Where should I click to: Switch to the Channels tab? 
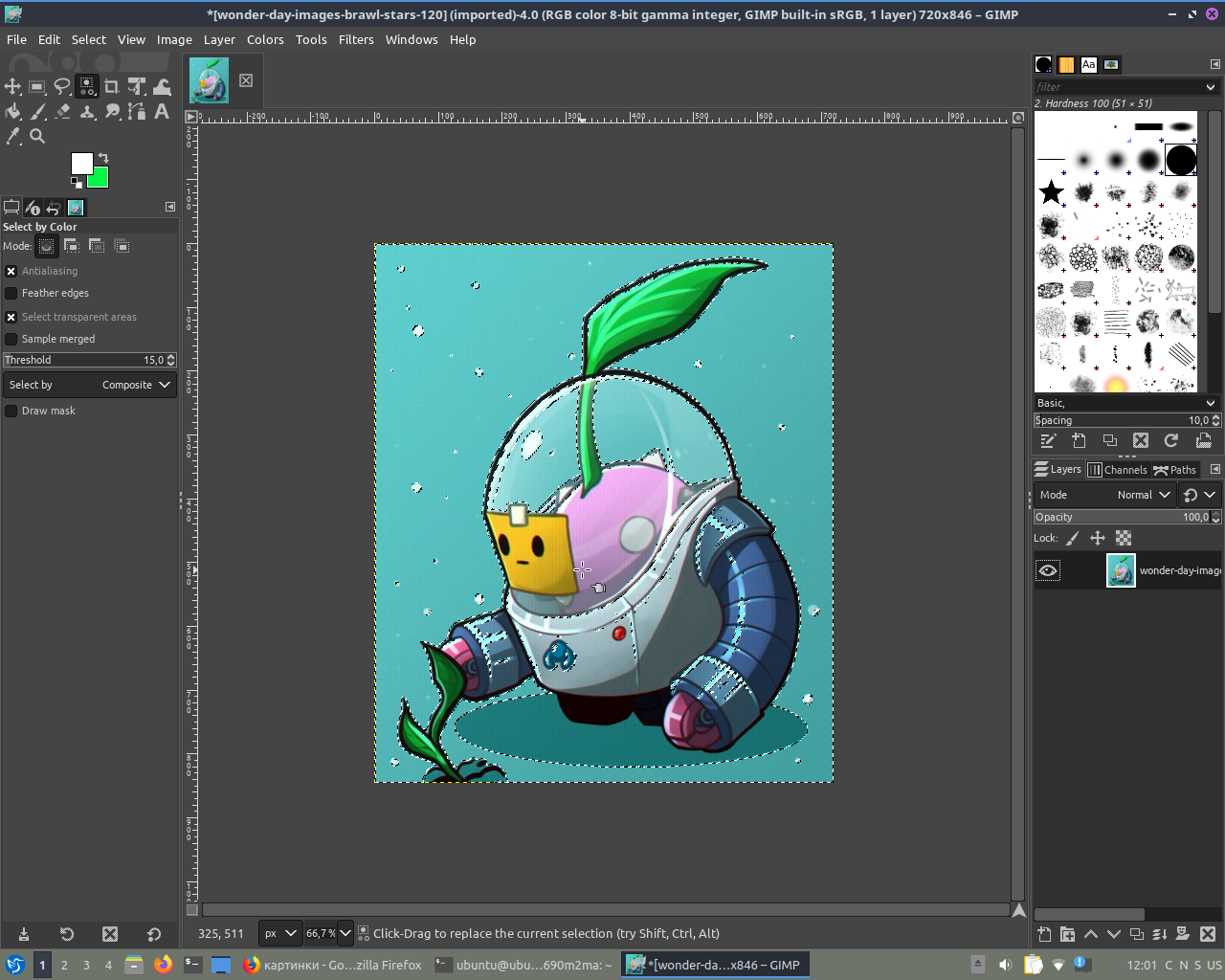point(1118,470)
